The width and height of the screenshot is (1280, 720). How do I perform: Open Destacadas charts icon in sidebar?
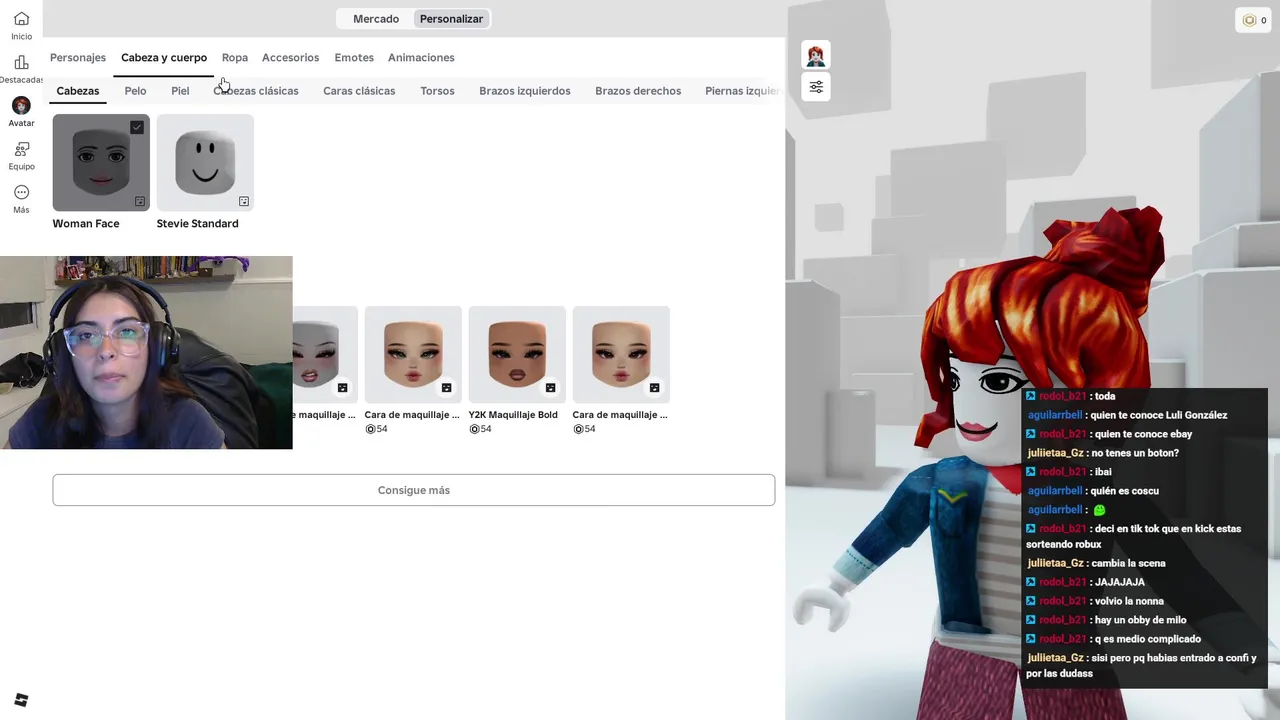click(x=21, y=62)
